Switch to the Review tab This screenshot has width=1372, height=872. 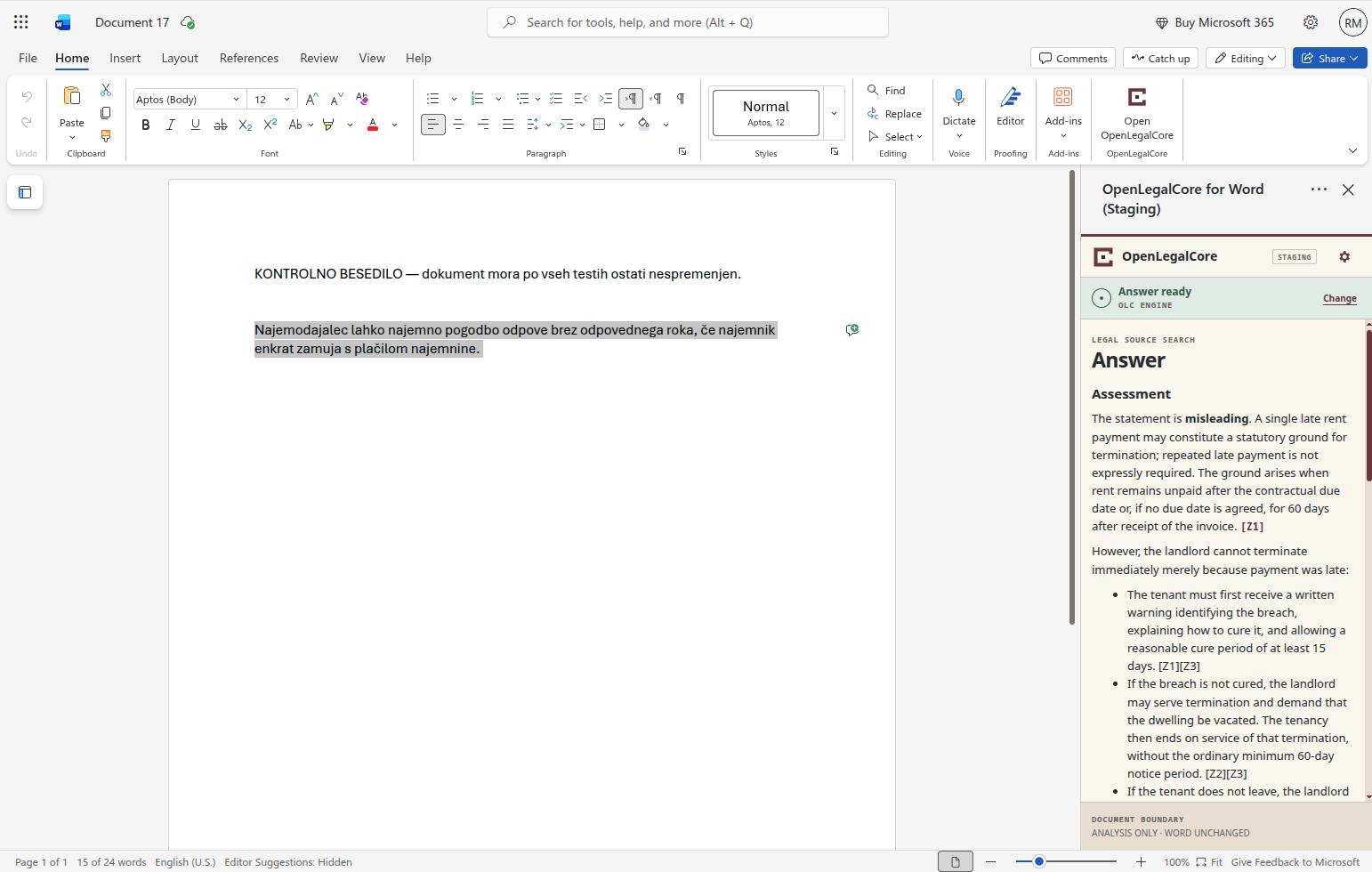pyautogui.click(x=319, y=58)
